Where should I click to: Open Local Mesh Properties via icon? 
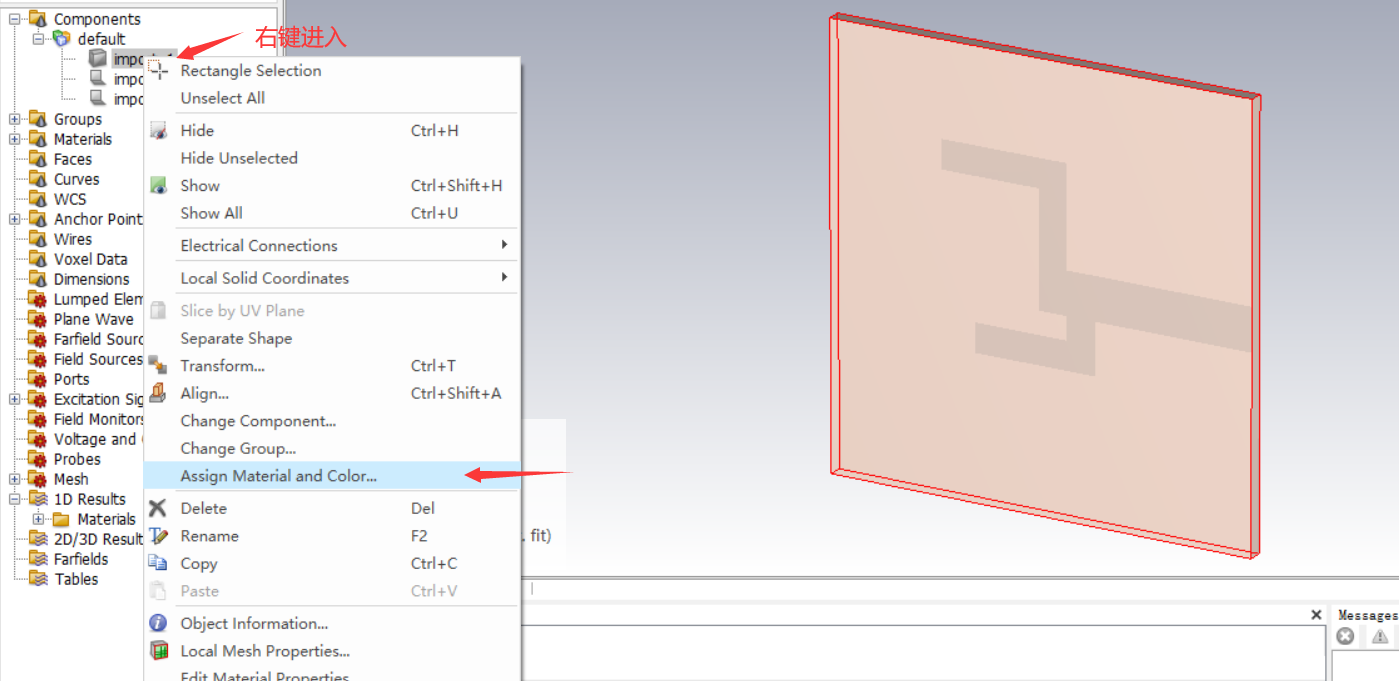pyautogui.click(x=158, y=651)
